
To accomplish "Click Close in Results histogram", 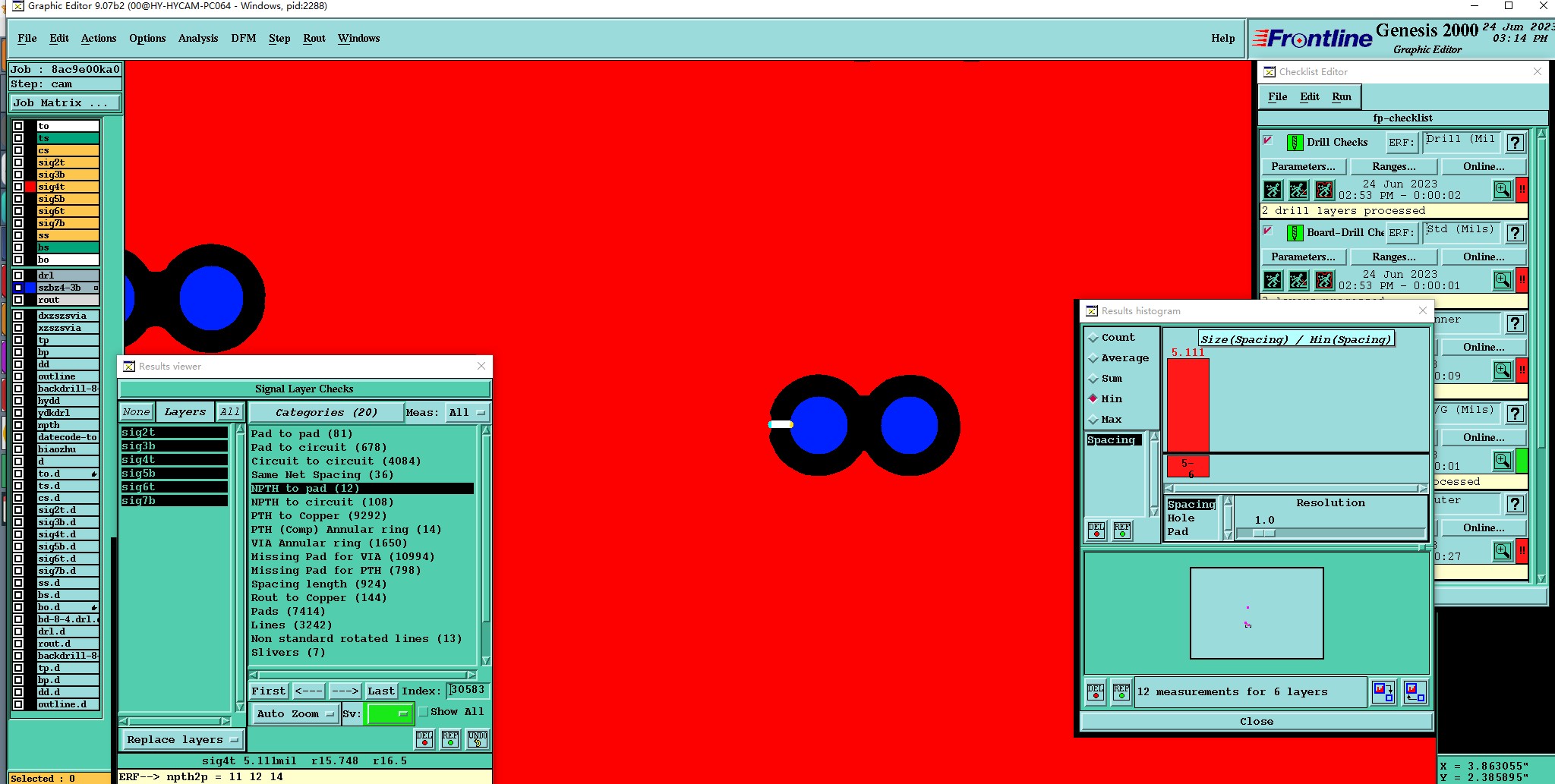I will [1257, 721].
